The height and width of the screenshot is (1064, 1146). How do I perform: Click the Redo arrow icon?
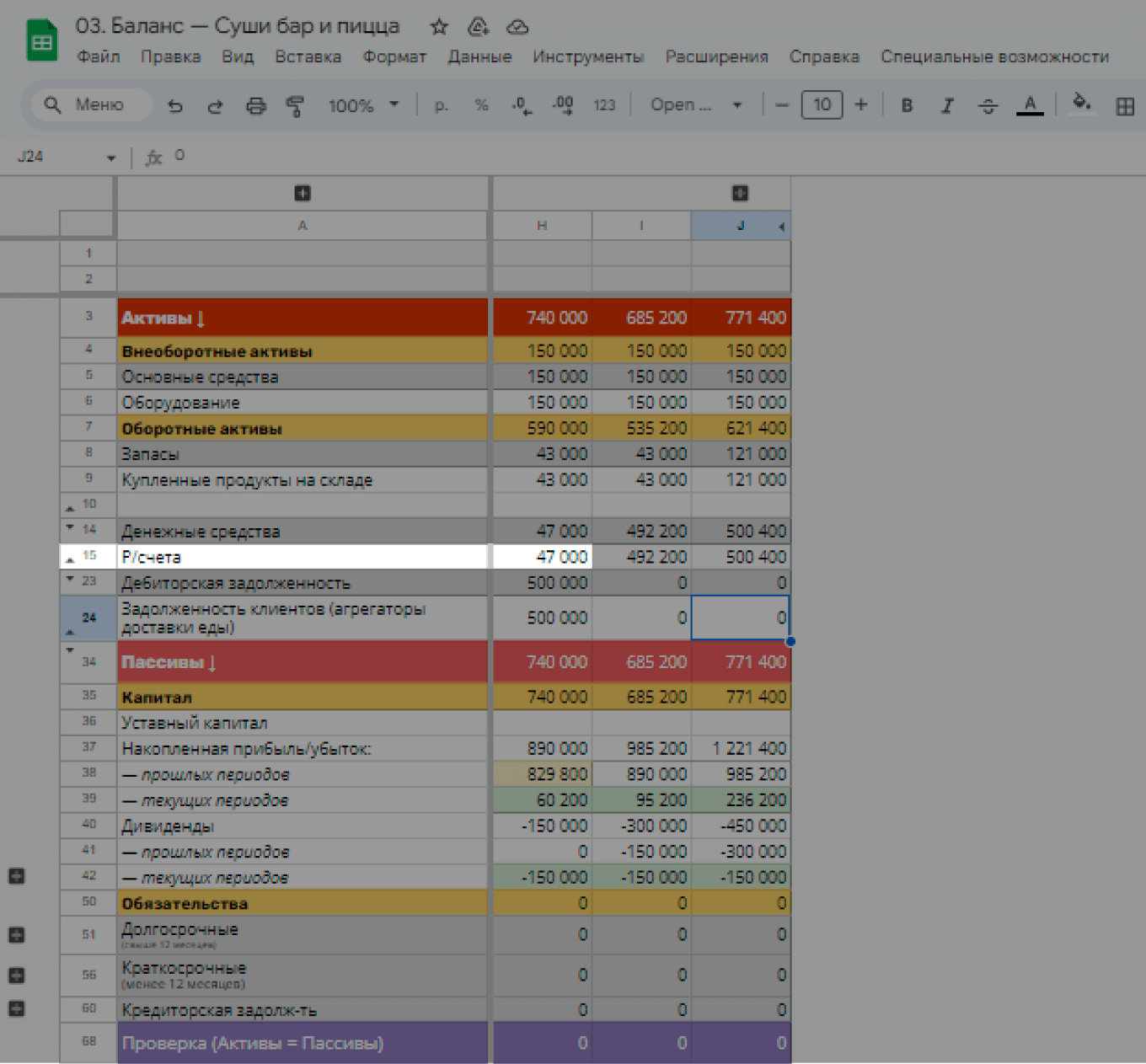point(216,106)
